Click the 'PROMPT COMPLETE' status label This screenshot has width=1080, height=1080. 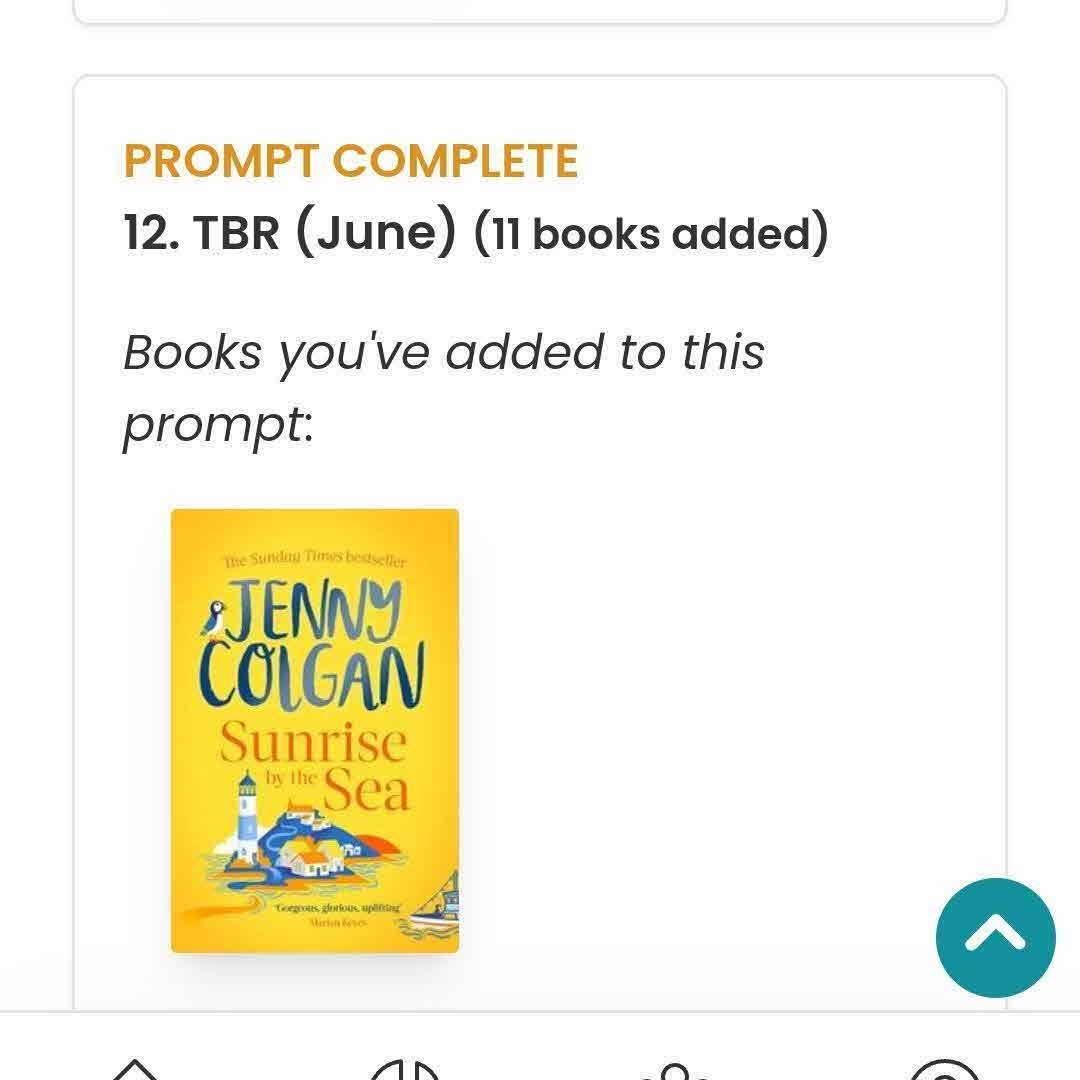click(351, 161)
